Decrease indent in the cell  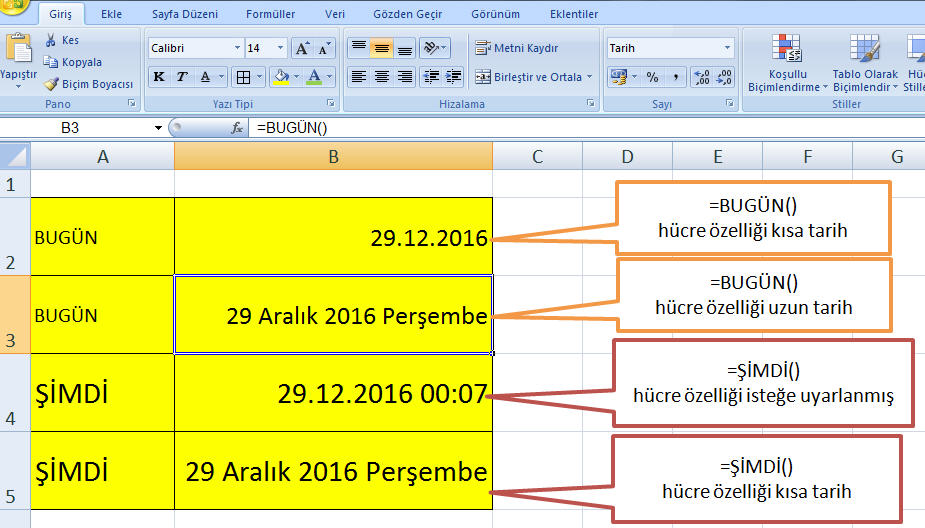(x=431, y=77)
